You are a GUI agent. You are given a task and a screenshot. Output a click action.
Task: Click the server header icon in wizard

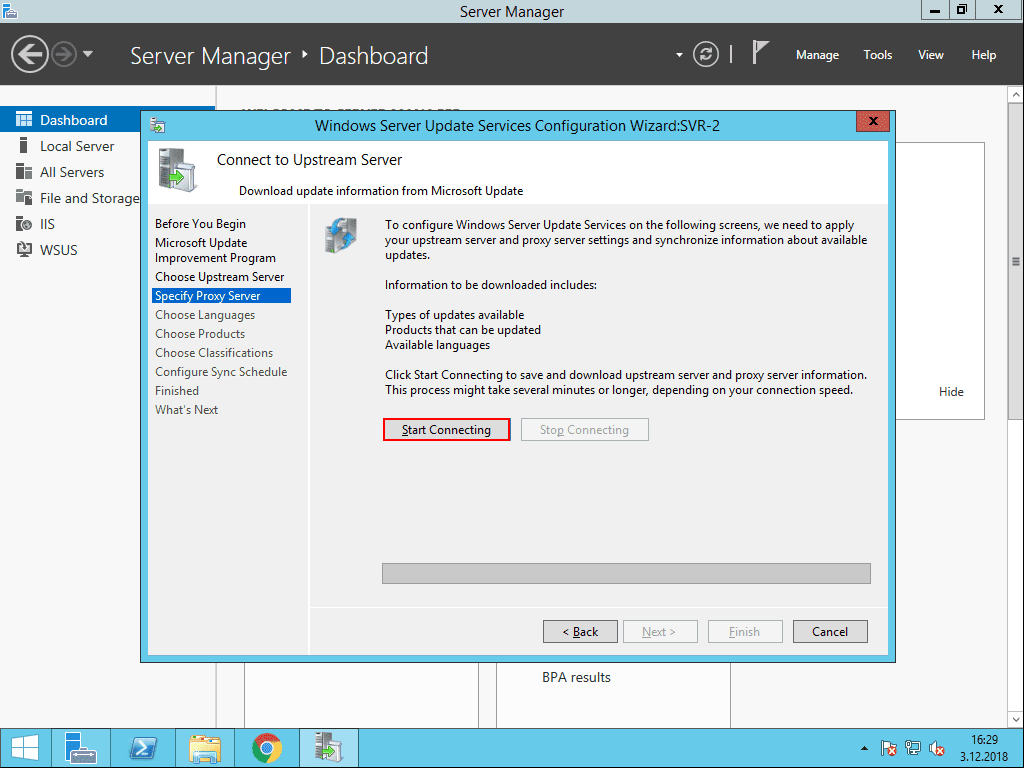(177, 170)
